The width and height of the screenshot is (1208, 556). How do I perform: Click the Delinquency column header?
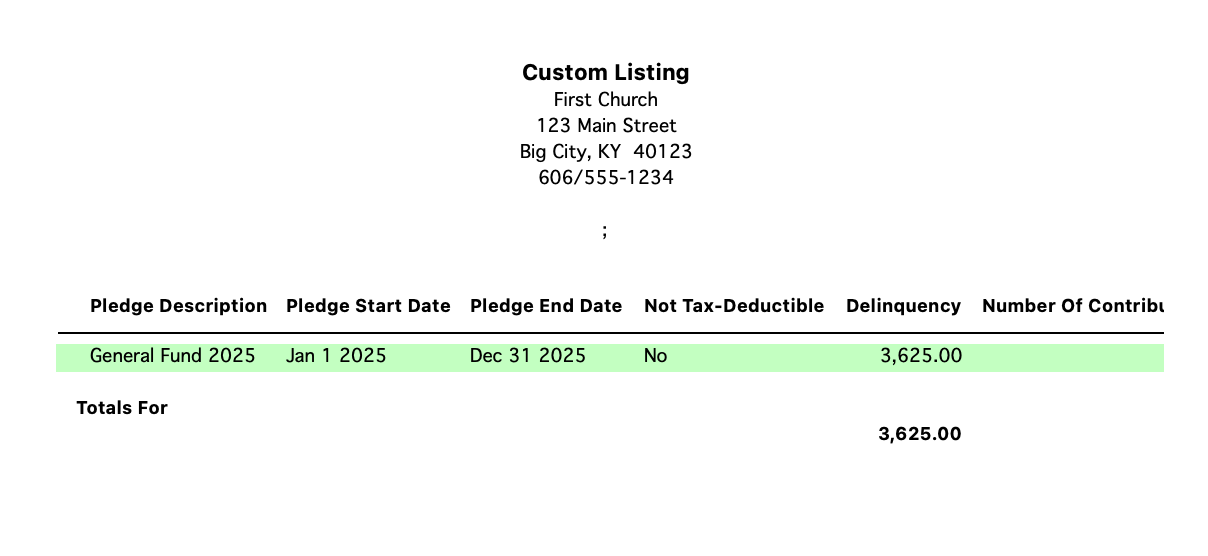[x=903, y=306]
